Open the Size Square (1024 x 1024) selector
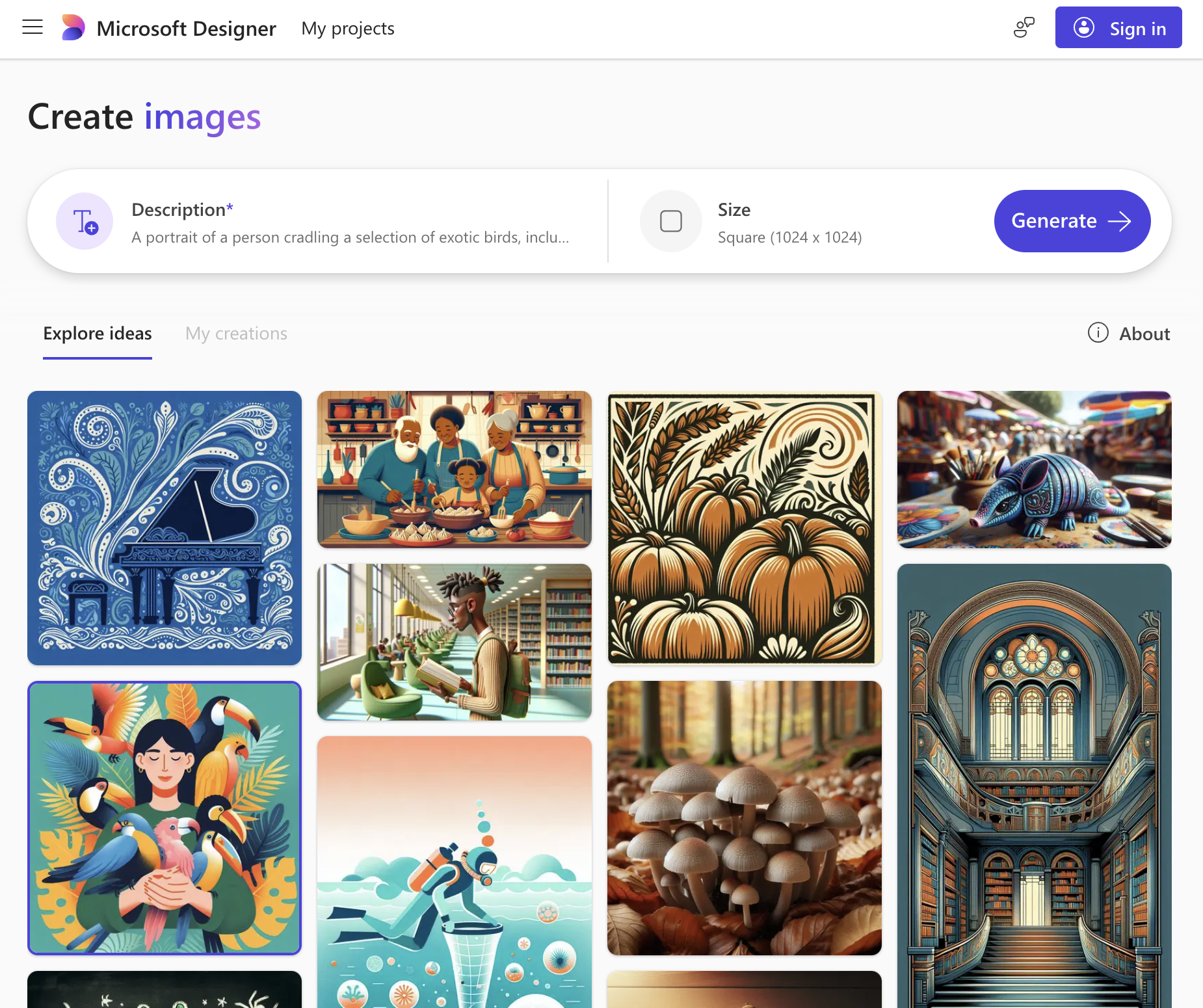The height and width of the screenshot is (1008, 1203). (789, 222)
